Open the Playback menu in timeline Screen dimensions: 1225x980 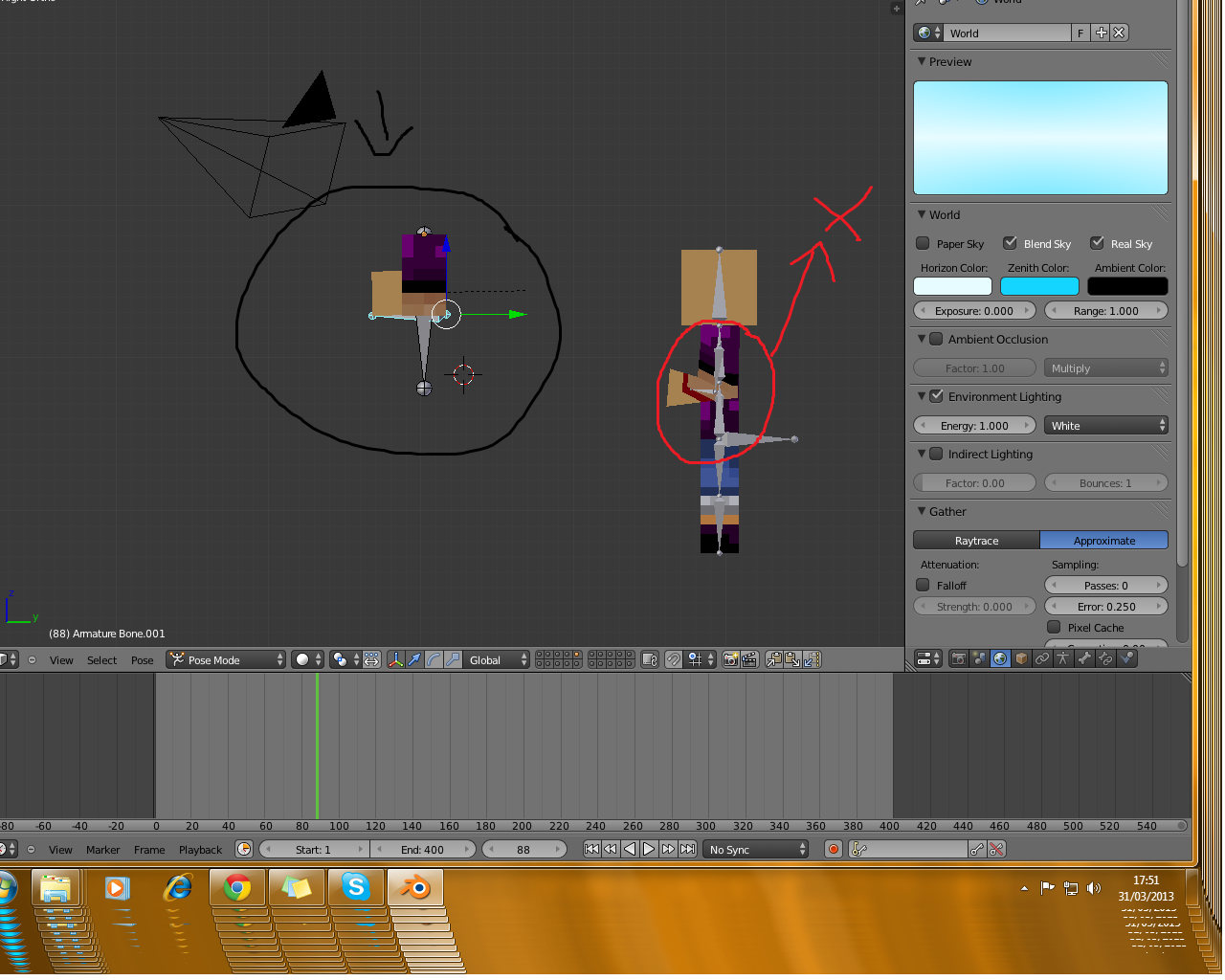coord(200,850)
